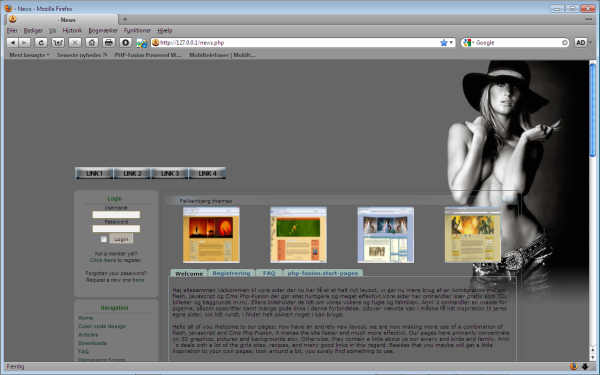Screen dimensions: 600x375
Task: Open the Articles navigation link
Action: pyautogui.click(x=88, y=335)
